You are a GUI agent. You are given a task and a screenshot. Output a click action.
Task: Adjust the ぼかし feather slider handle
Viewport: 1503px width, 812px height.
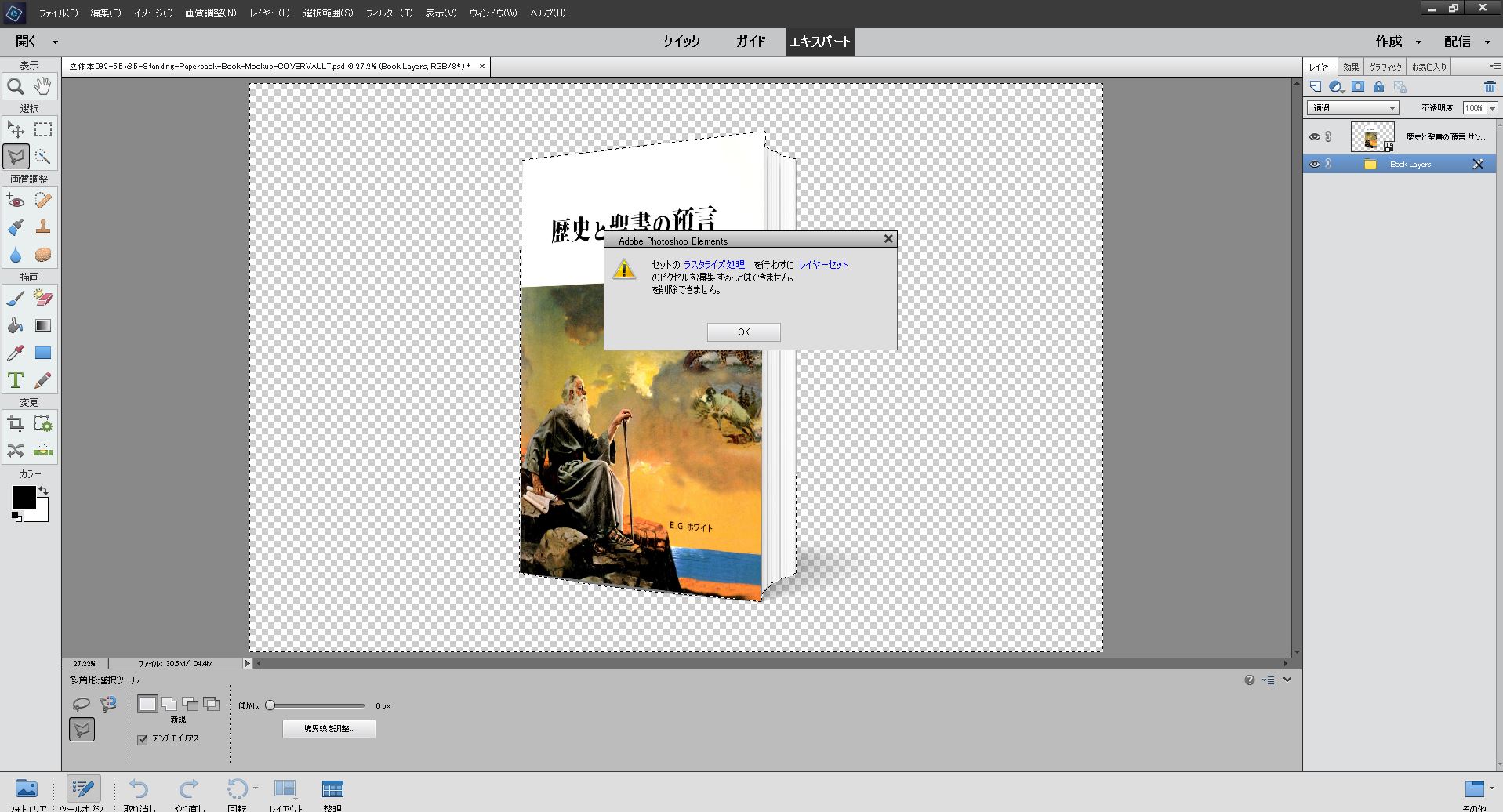270,705
